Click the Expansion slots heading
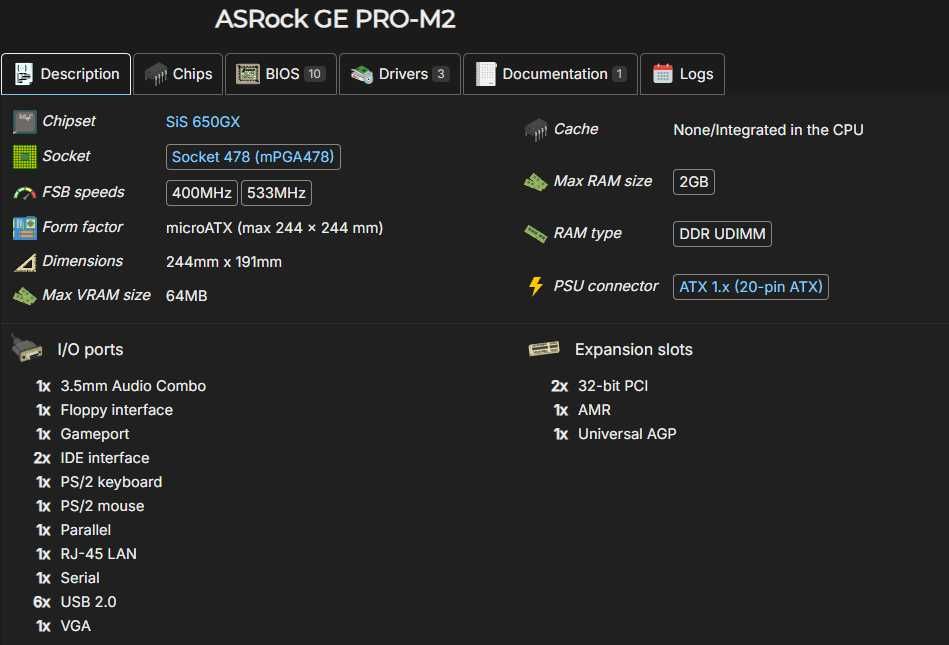Viewport: 949px width, 645px height. [634, 350]
